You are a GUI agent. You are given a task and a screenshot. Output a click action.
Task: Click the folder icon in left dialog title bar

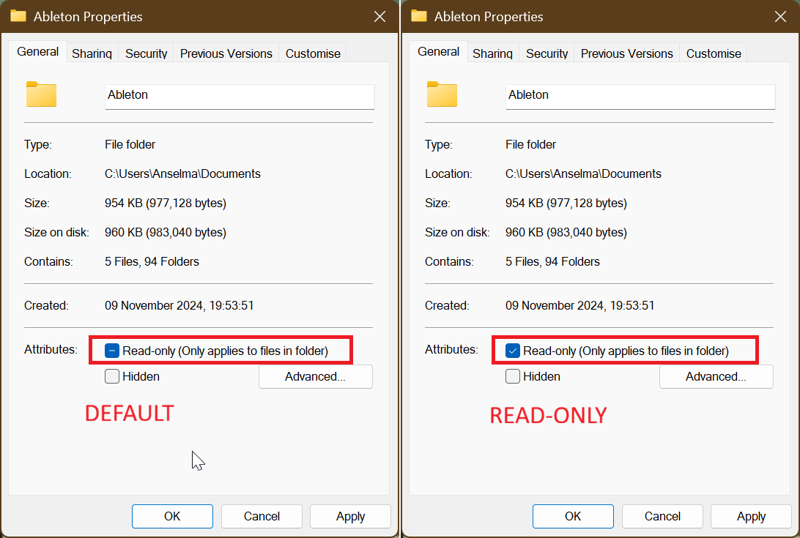click(18, 16)
